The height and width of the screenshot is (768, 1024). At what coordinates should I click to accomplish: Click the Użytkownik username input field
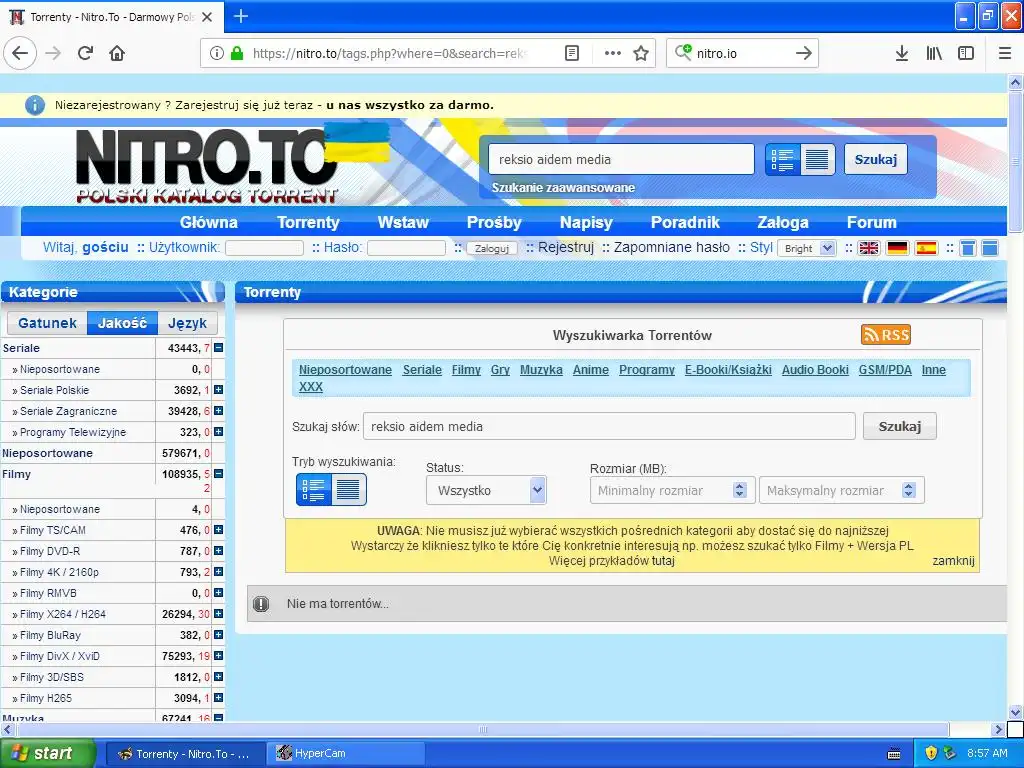click(264, 248)
